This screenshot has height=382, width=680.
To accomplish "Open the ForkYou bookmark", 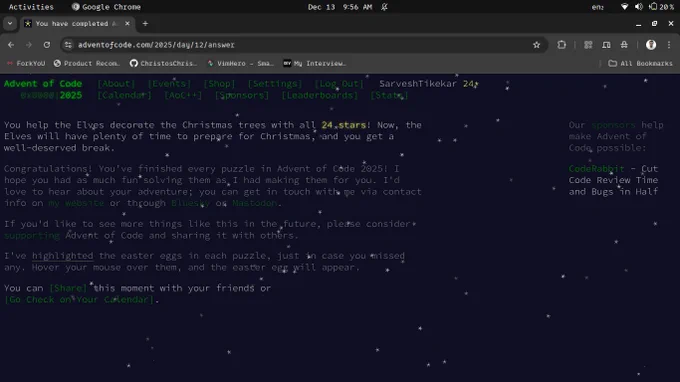I will tap(26, 63).
